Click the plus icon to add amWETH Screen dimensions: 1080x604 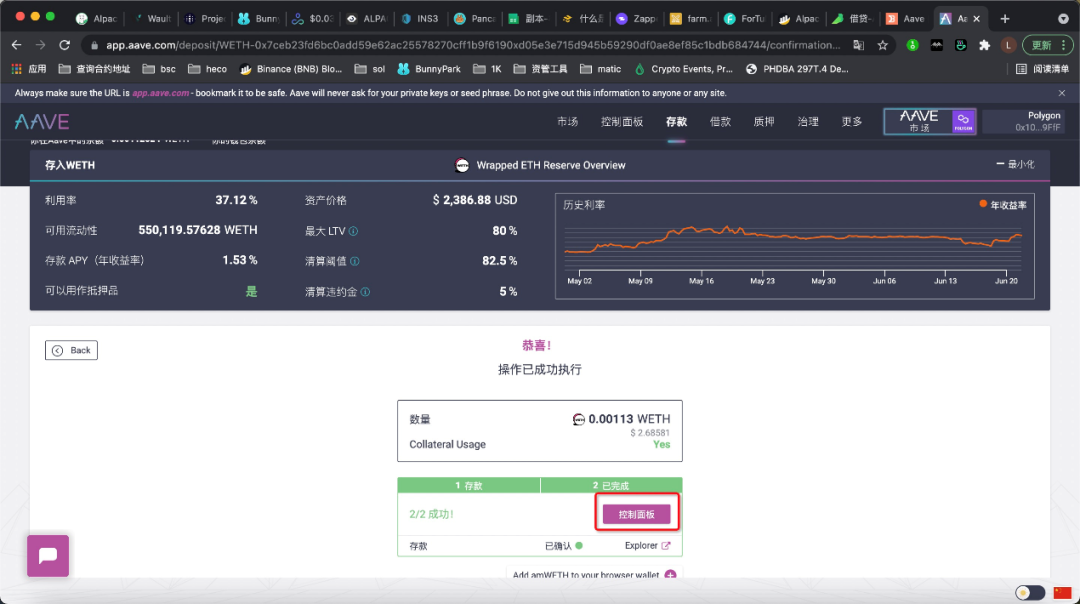click(670, 575)
